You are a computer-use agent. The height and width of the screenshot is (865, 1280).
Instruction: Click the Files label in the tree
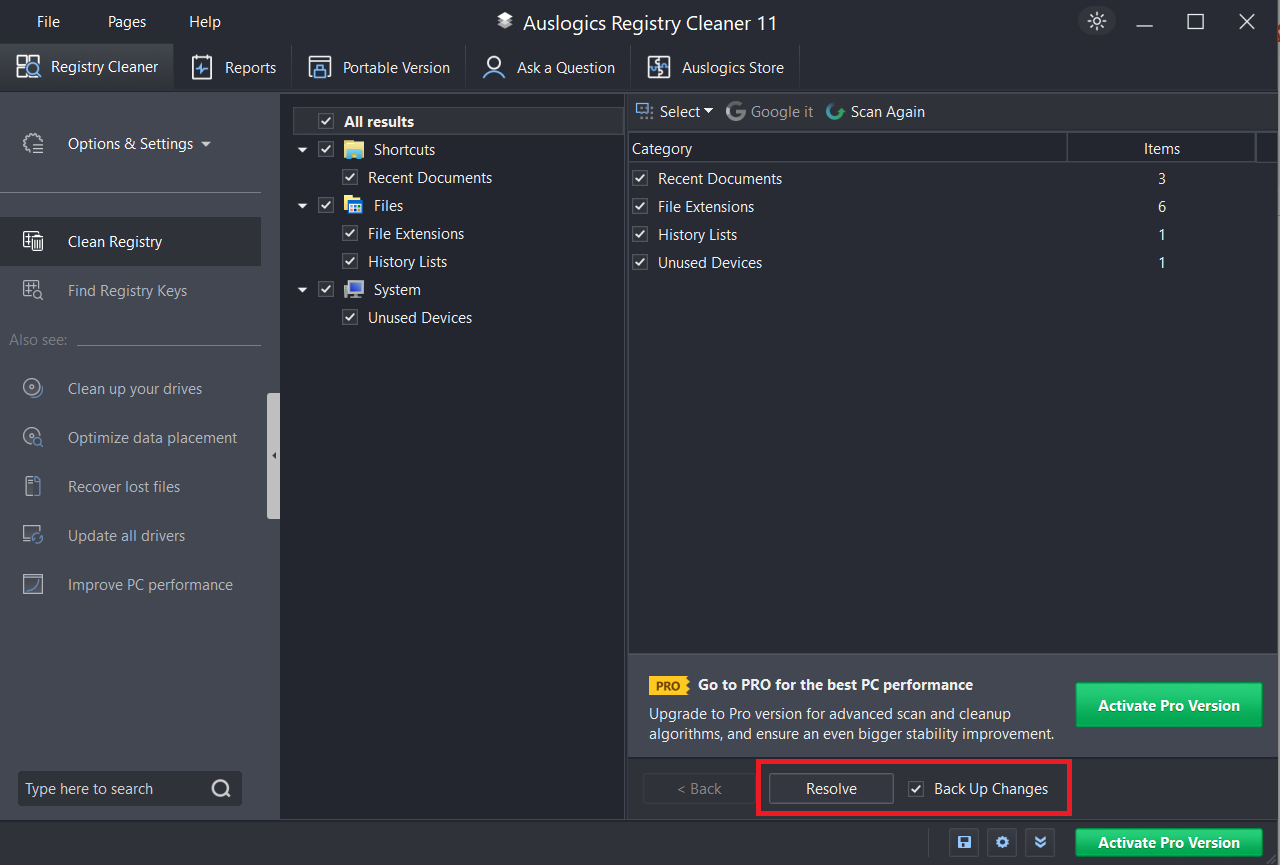388,205
